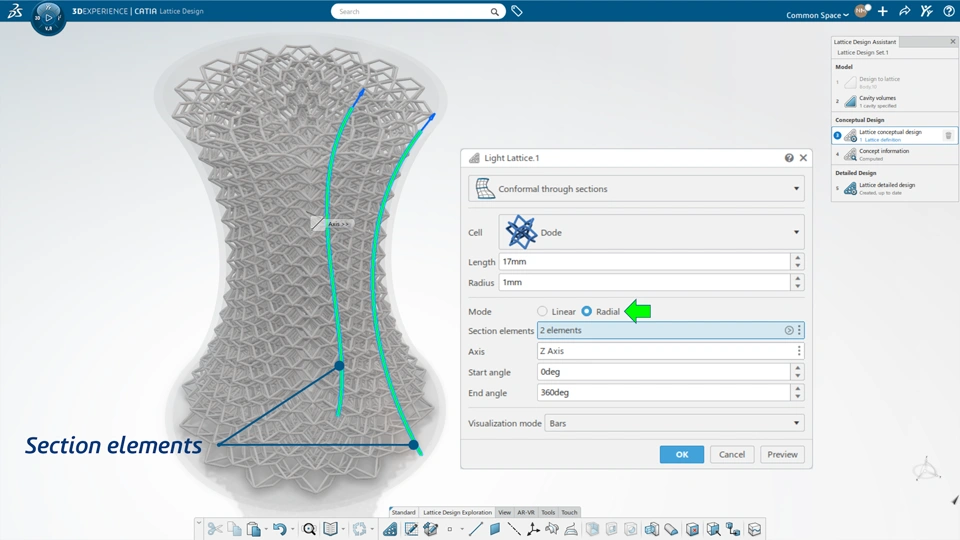
Task: Click the plus Add icon in top bar
Action: 882,11
